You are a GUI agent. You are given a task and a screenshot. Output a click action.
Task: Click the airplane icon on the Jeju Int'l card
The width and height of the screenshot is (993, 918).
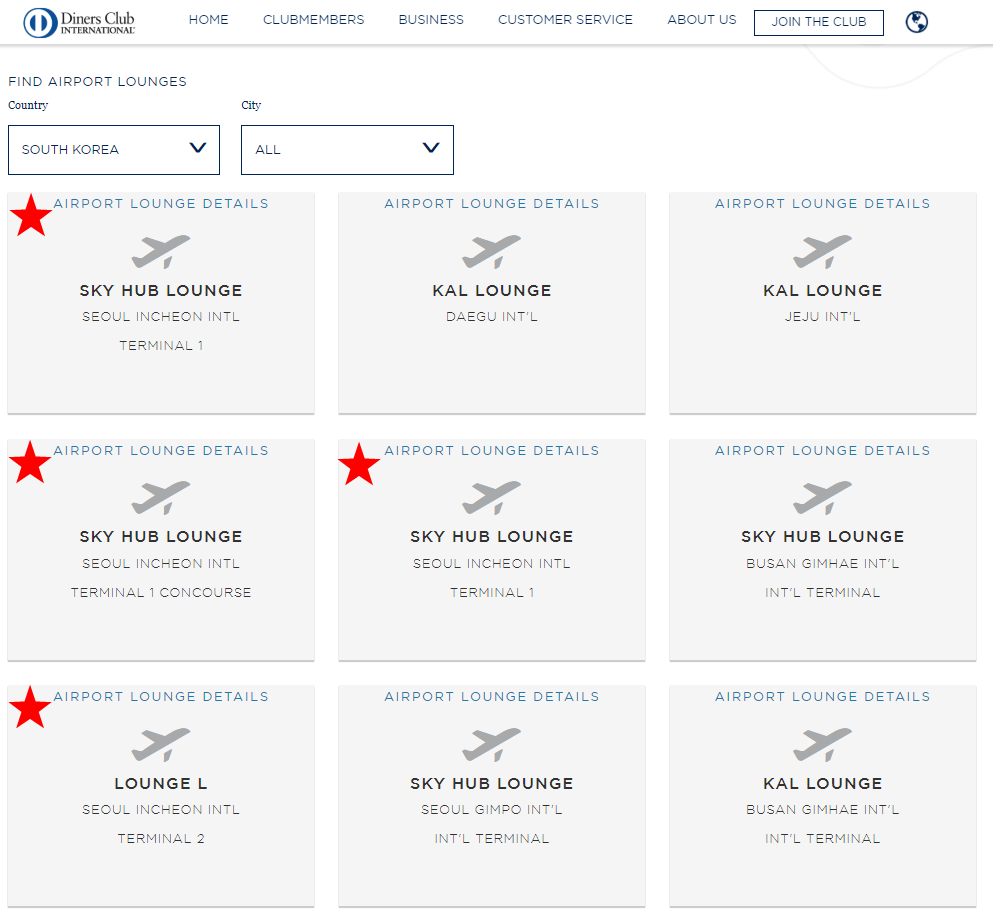pyautogui.click(x=823, y=251)
